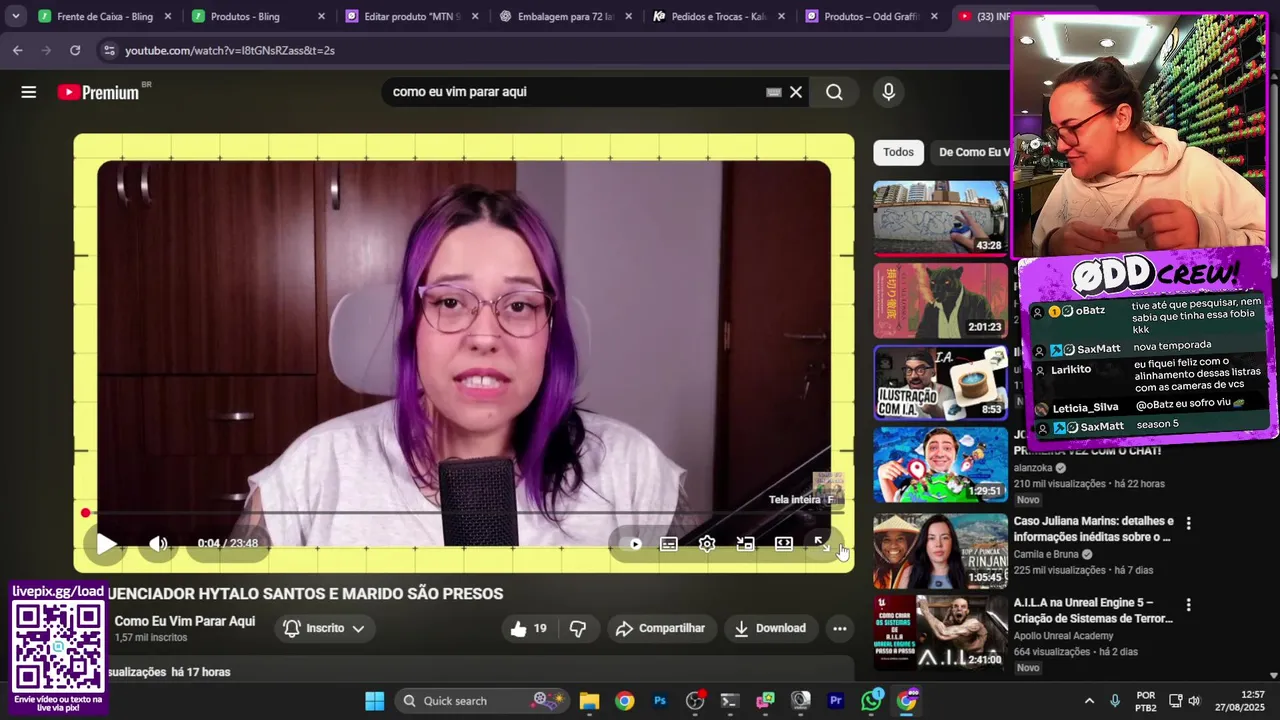Click taskbar Quick search box

click(x=480, y=701)
